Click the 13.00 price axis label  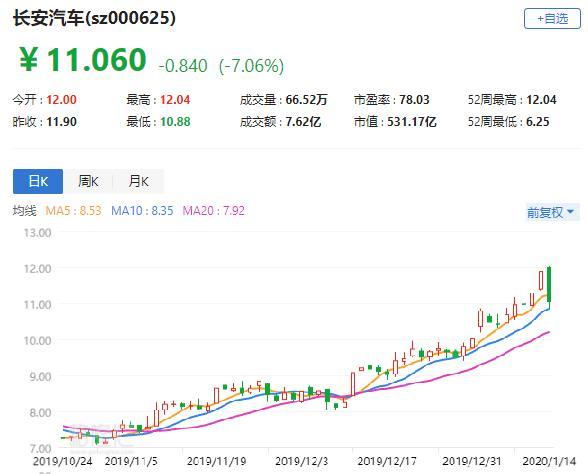(x=38, y=233)
